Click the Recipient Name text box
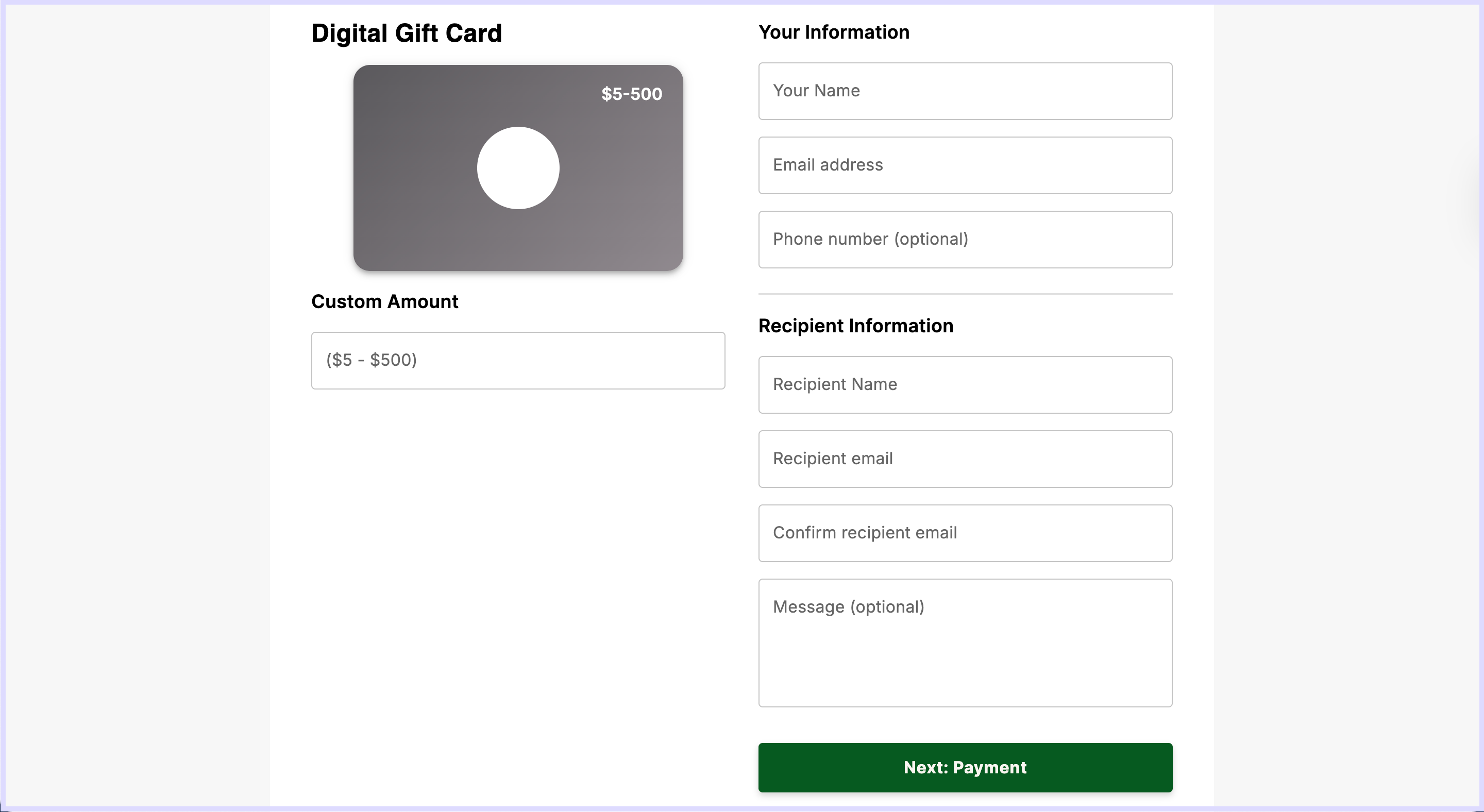This screenshot has height=812, width=1484. pos(965,385)
